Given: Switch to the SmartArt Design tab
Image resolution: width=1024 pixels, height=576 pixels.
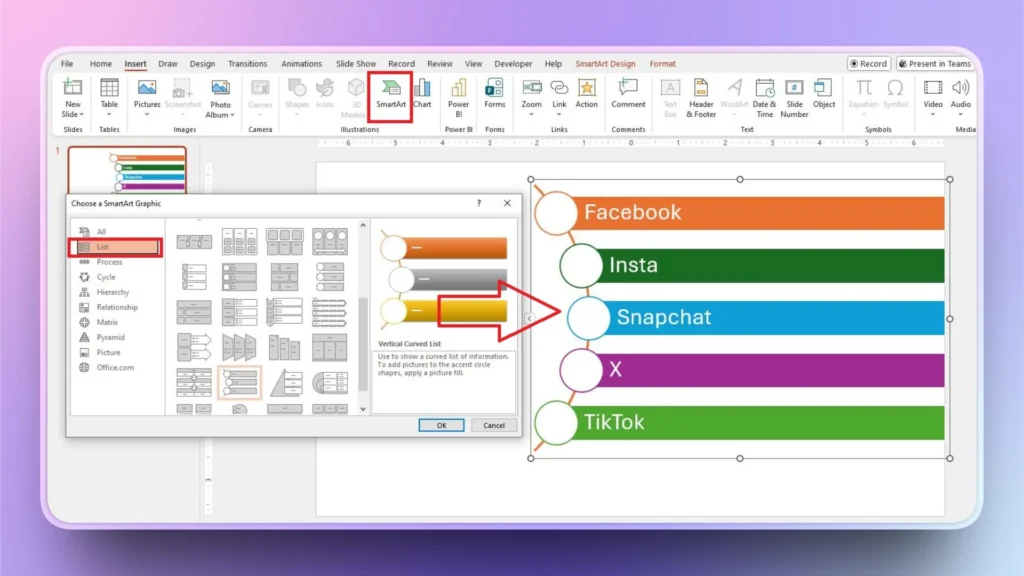Looking at the screenshot, I should (x=605, y=63).
